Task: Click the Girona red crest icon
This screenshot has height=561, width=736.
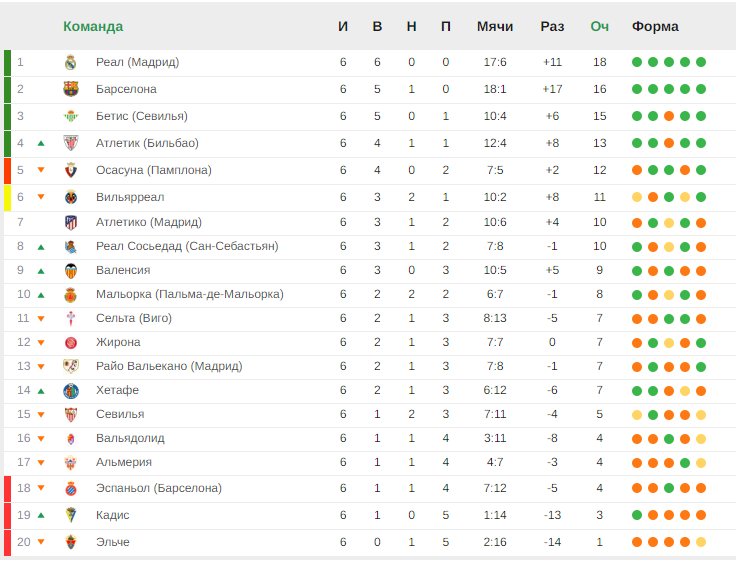Action: [x=70, y=343]
